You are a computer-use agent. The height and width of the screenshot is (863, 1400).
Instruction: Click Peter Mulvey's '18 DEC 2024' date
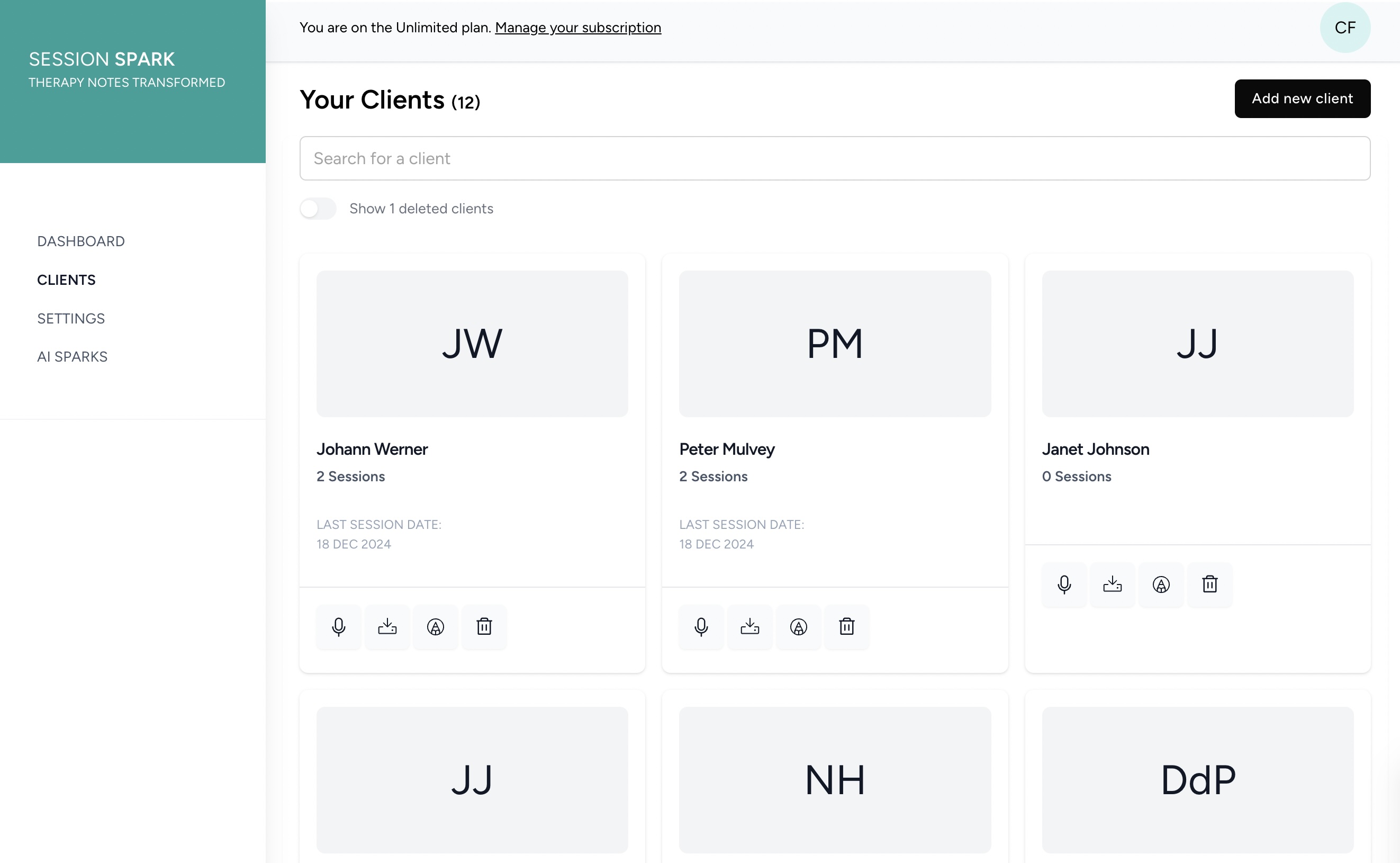(x=717, y=544)
